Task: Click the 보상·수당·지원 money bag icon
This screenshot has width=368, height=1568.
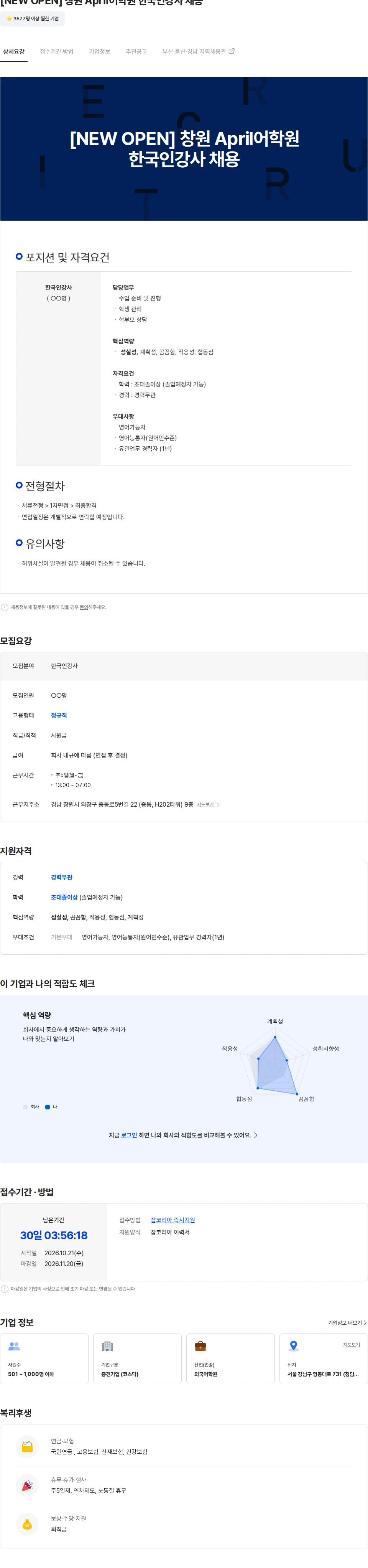Action: (27, 1525)
